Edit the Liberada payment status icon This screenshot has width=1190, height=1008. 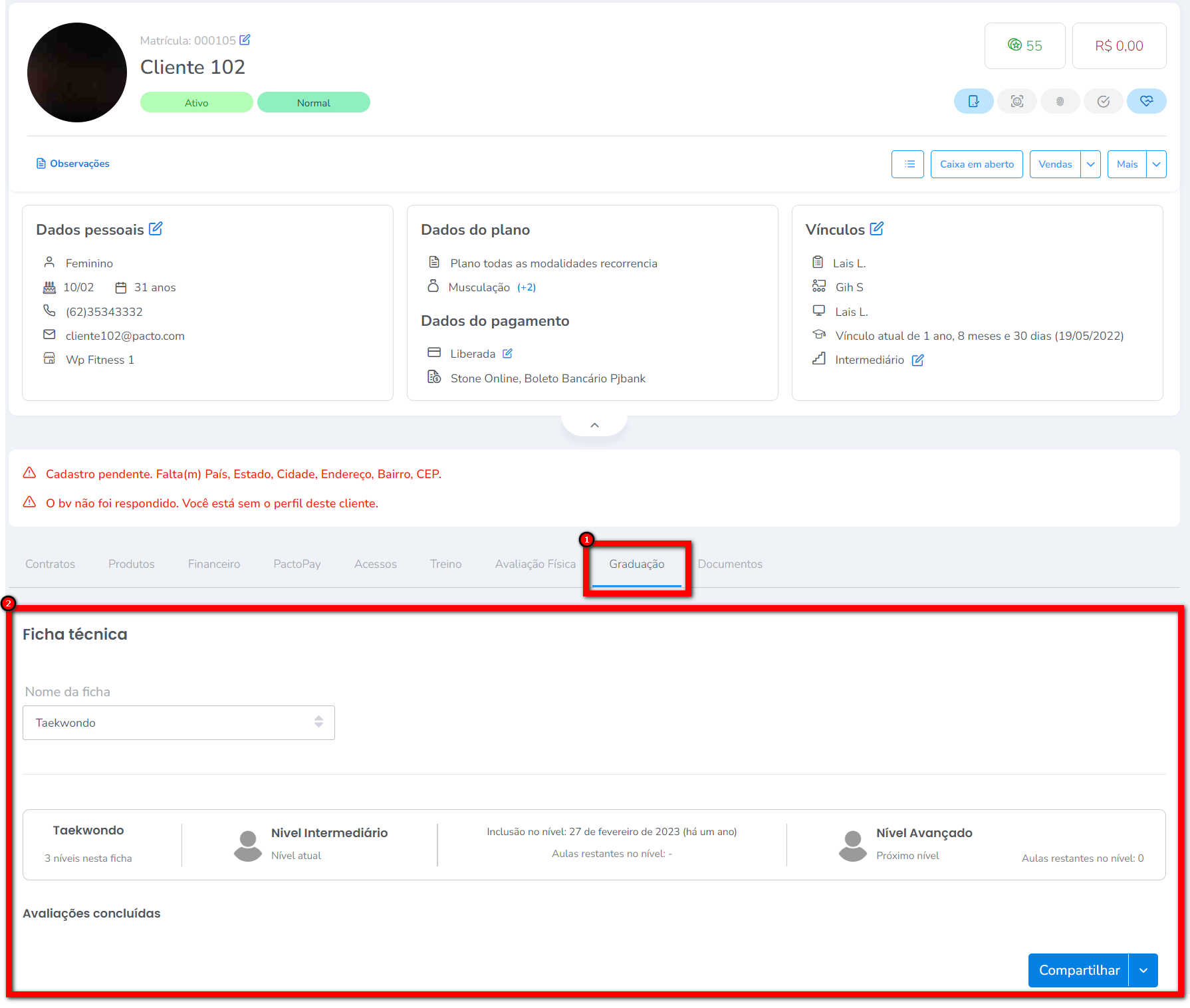tap(507, 354)
